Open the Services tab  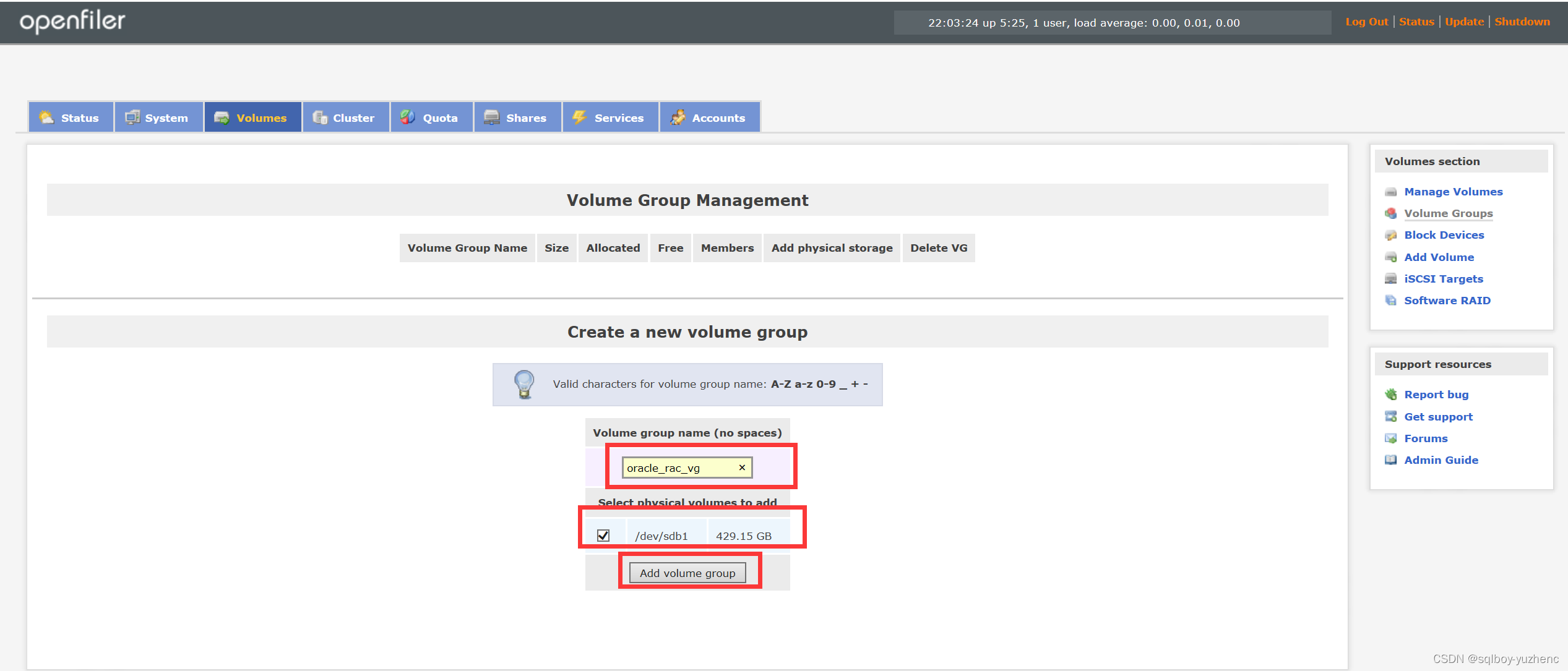point(610,118)
